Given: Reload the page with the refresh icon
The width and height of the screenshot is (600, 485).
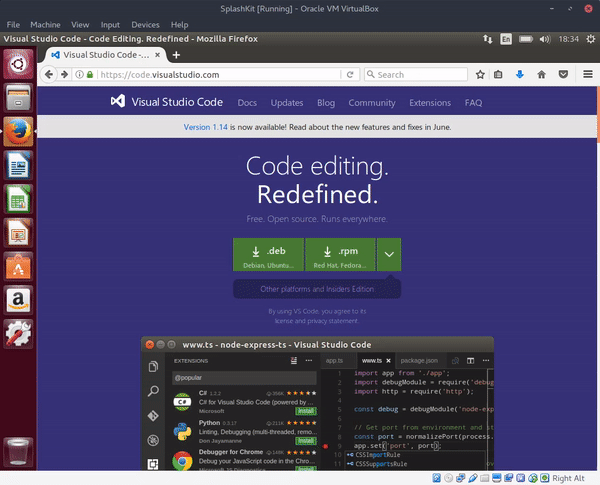Looking at the screenshot, I should (350, 75).
